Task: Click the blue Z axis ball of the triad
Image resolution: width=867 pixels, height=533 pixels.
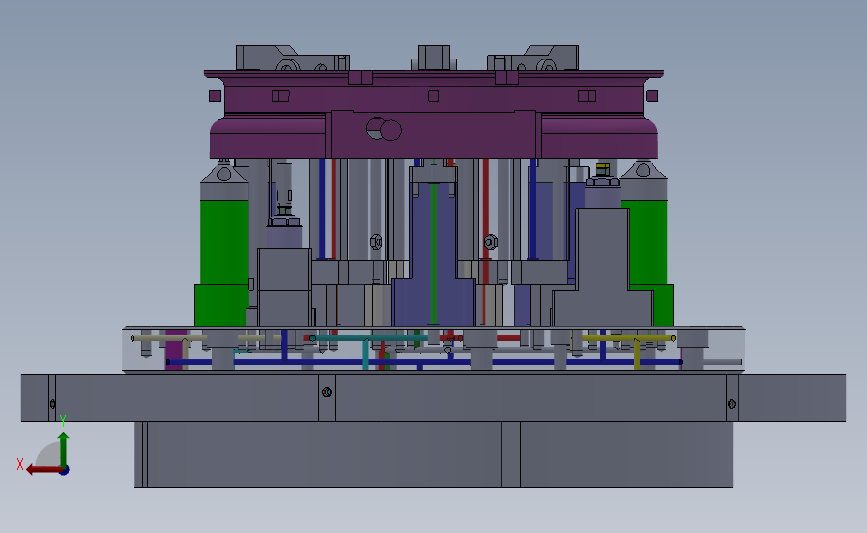Action: (x=65, y=471)
